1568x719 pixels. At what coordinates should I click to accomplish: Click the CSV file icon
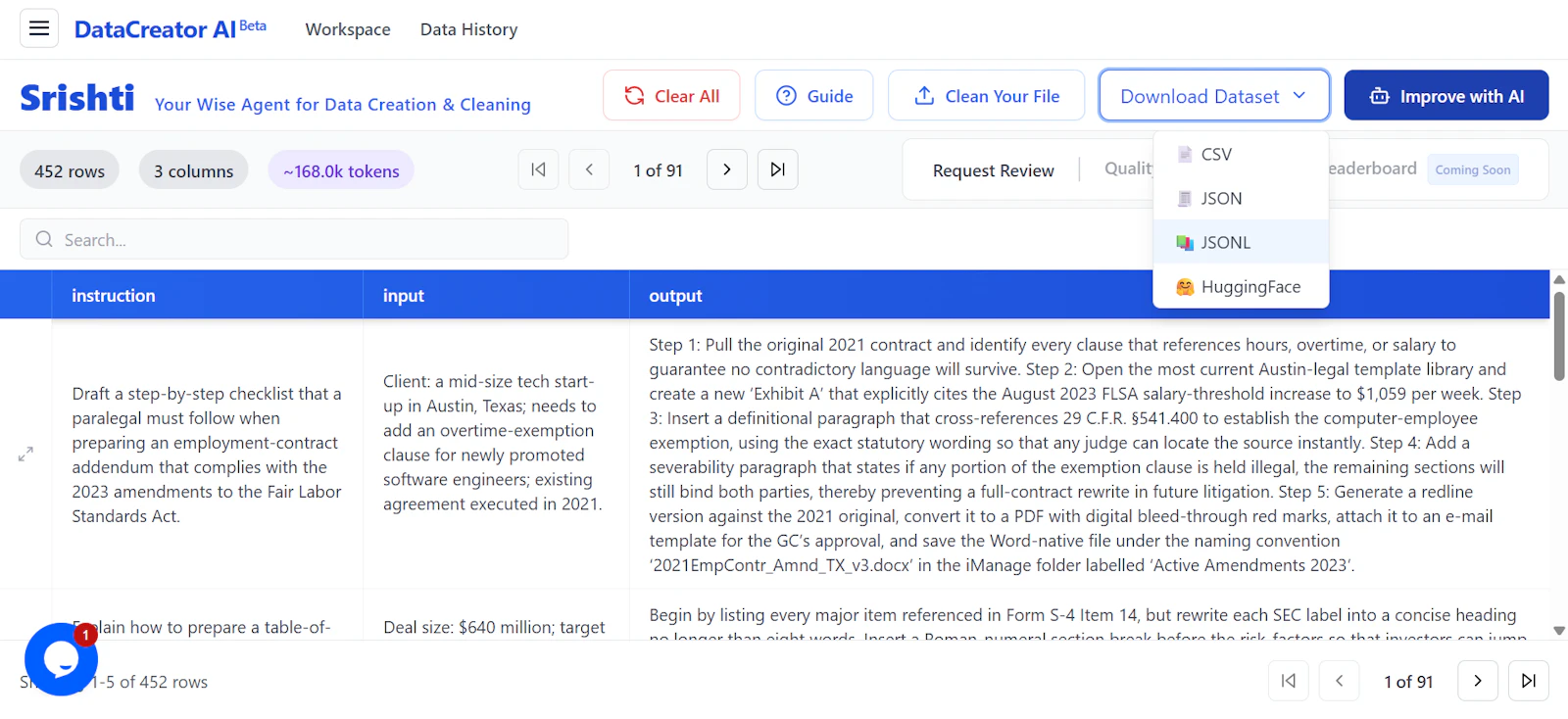1185,154
